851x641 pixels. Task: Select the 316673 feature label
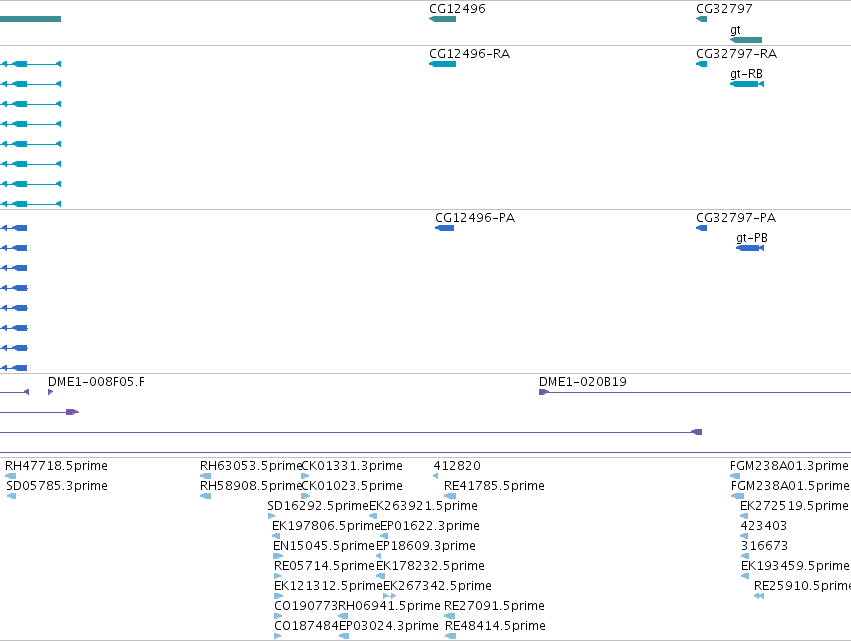pyautogui.click(x=764, y=546)
